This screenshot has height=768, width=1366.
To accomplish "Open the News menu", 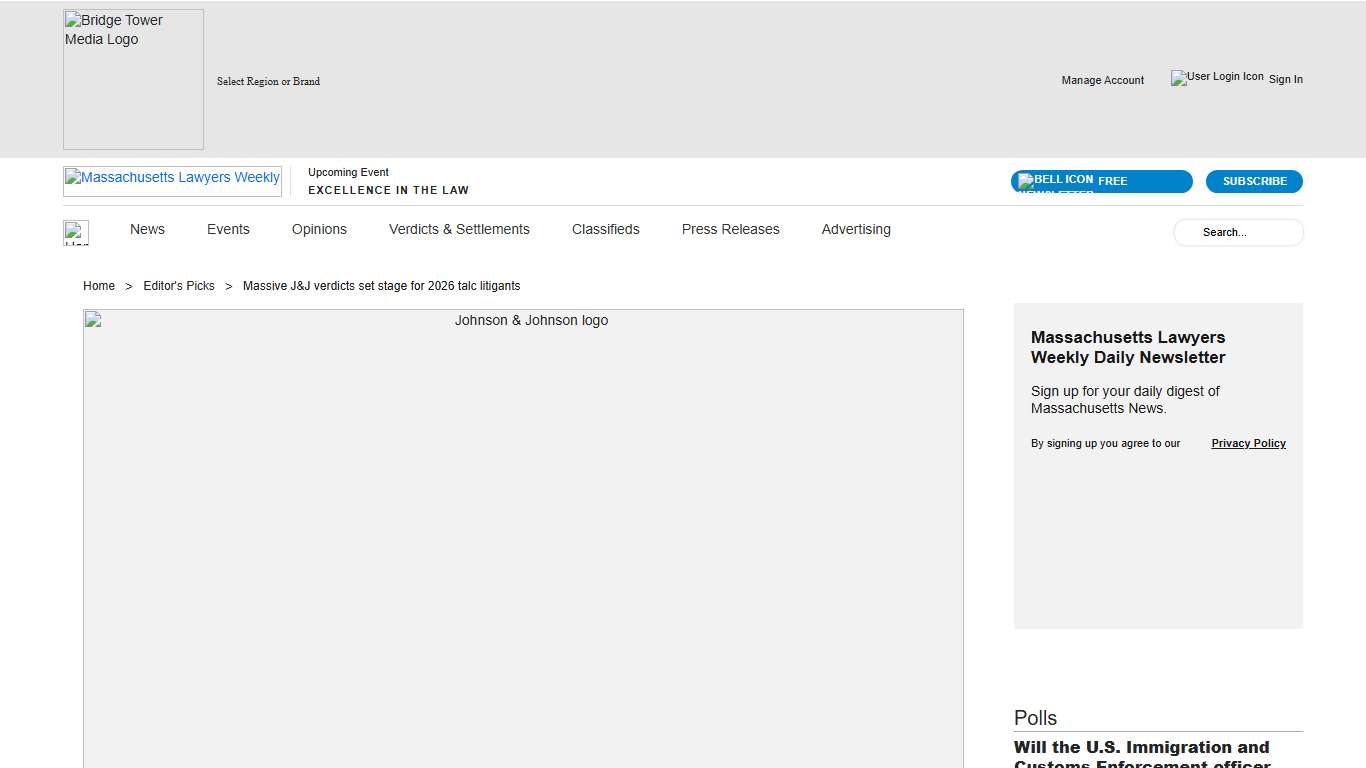I will 147,229.
